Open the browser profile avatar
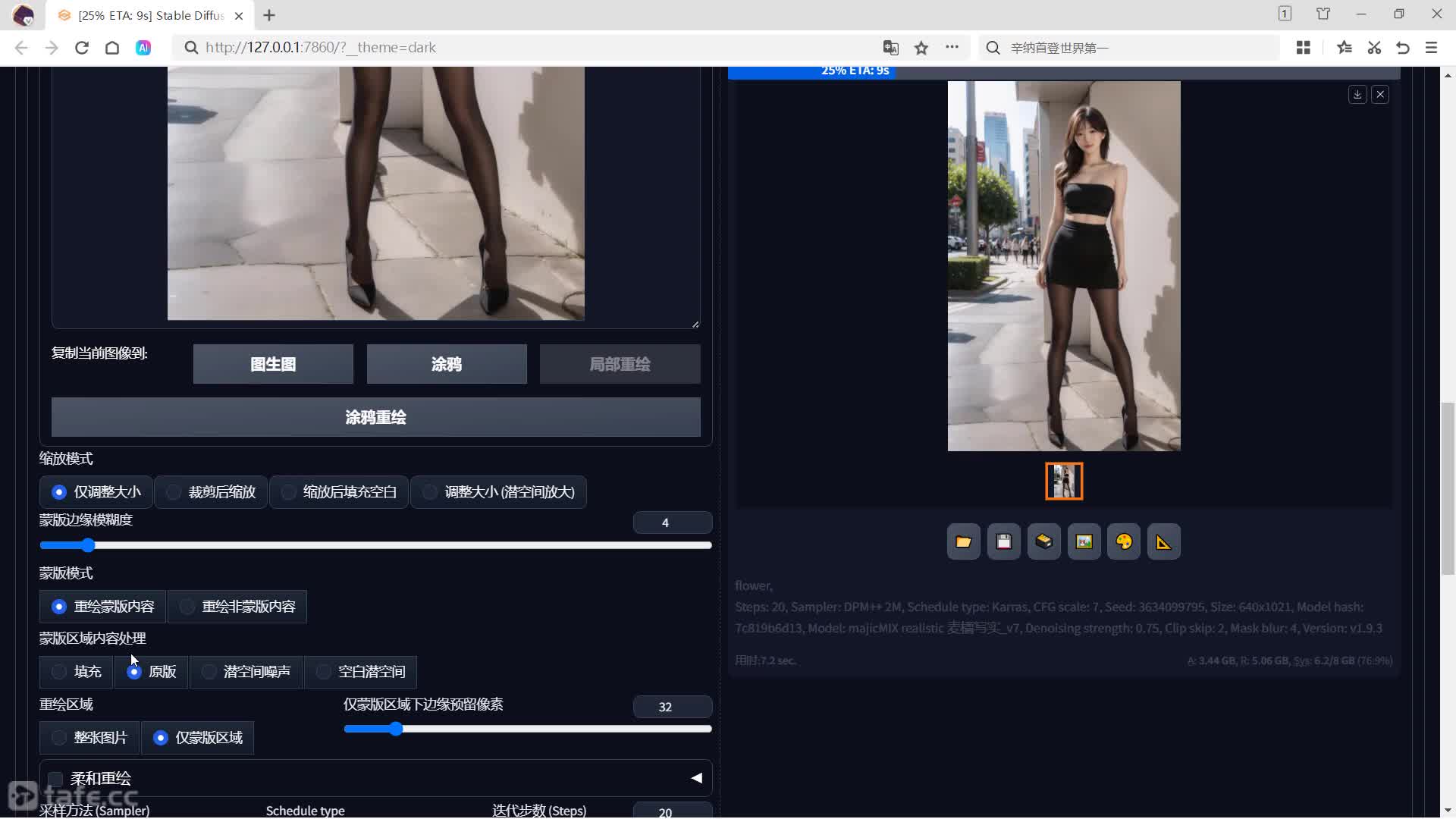 click(x=23, y=15)
